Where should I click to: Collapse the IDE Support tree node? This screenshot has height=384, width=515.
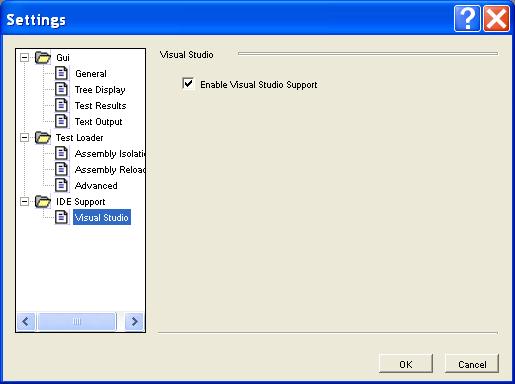tap(24, 201)
